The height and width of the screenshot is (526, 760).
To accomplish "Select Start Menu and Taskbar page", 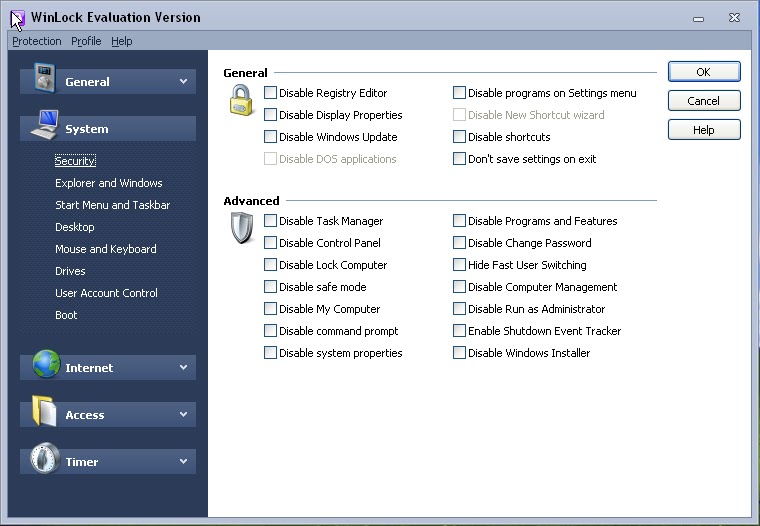I will click(112, 205).
